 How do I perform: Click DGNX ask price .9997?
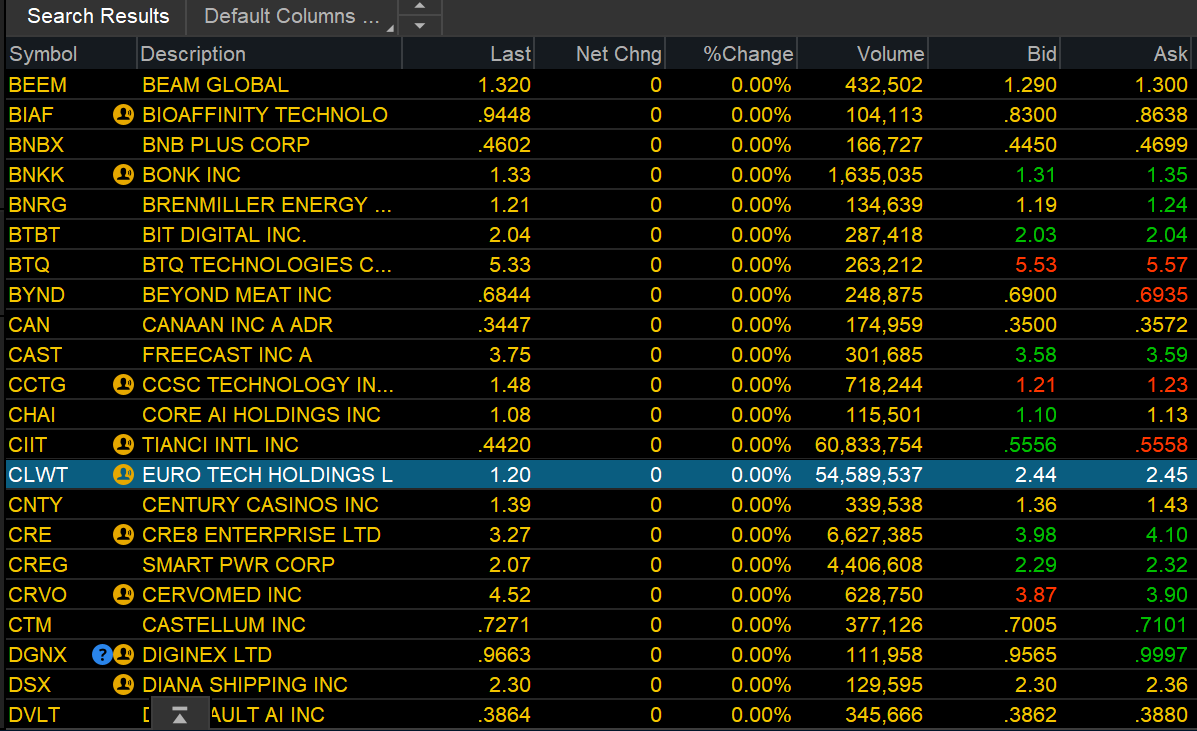pos(1161,655)
